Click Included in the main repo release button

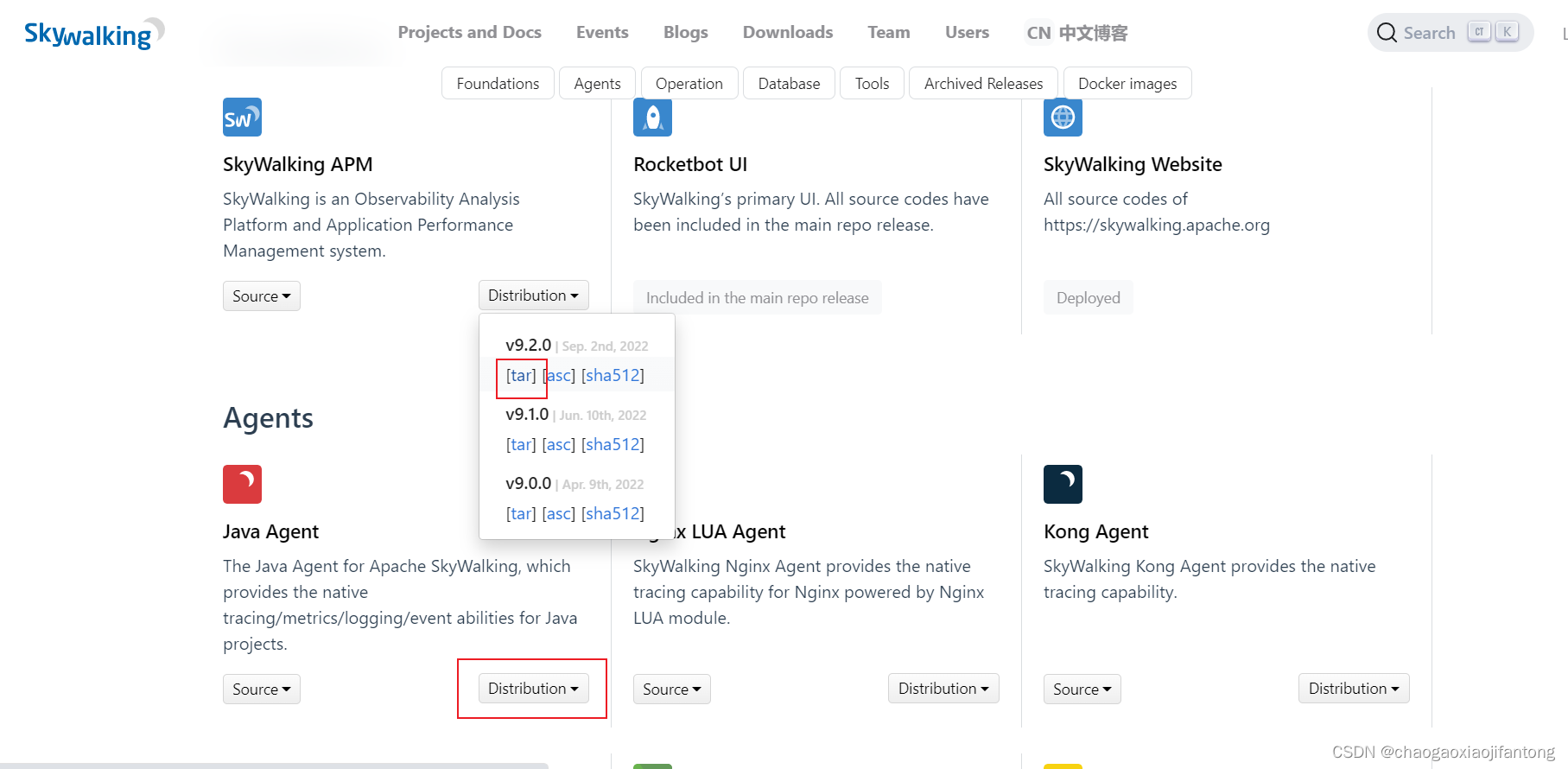[758, 297]
